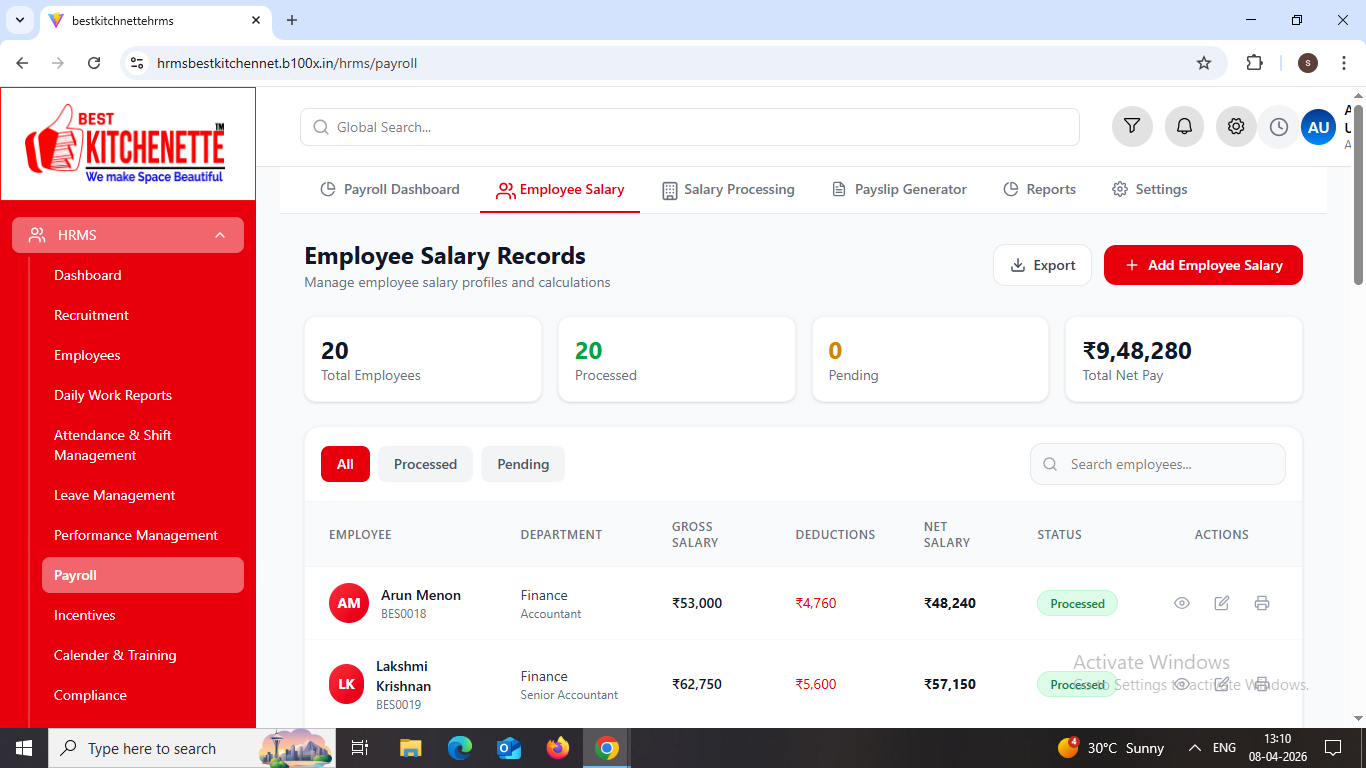Screen dimensions: 1366x768
Task: Open Firefox from the taskbar
Action: pyautogui.click(x=558, y=748)
